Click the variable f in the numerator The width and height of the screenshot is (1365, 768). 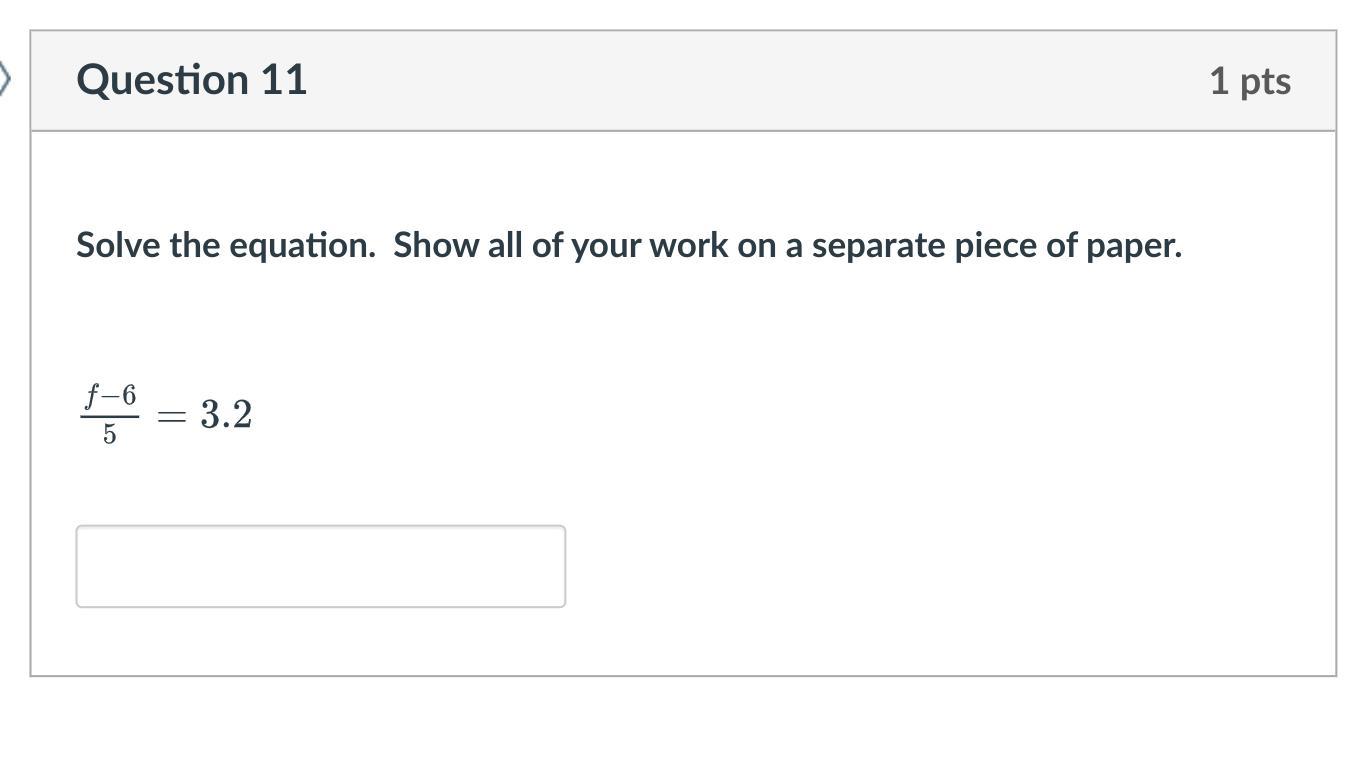92,397
